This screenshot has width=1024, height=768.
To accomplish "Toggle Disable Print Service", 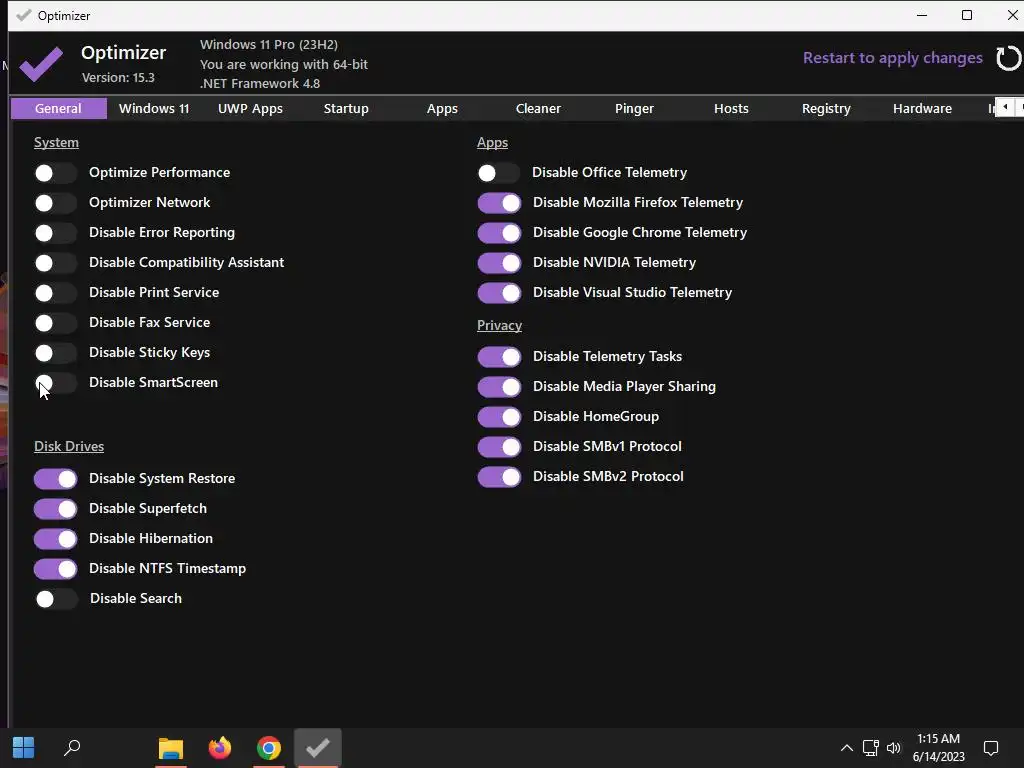I will pos(56,293).
